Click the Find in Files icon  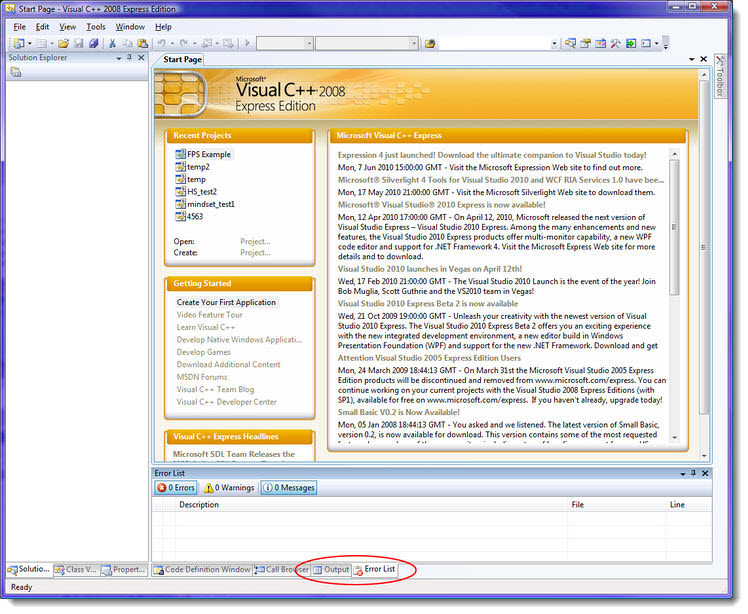(430, 44)
